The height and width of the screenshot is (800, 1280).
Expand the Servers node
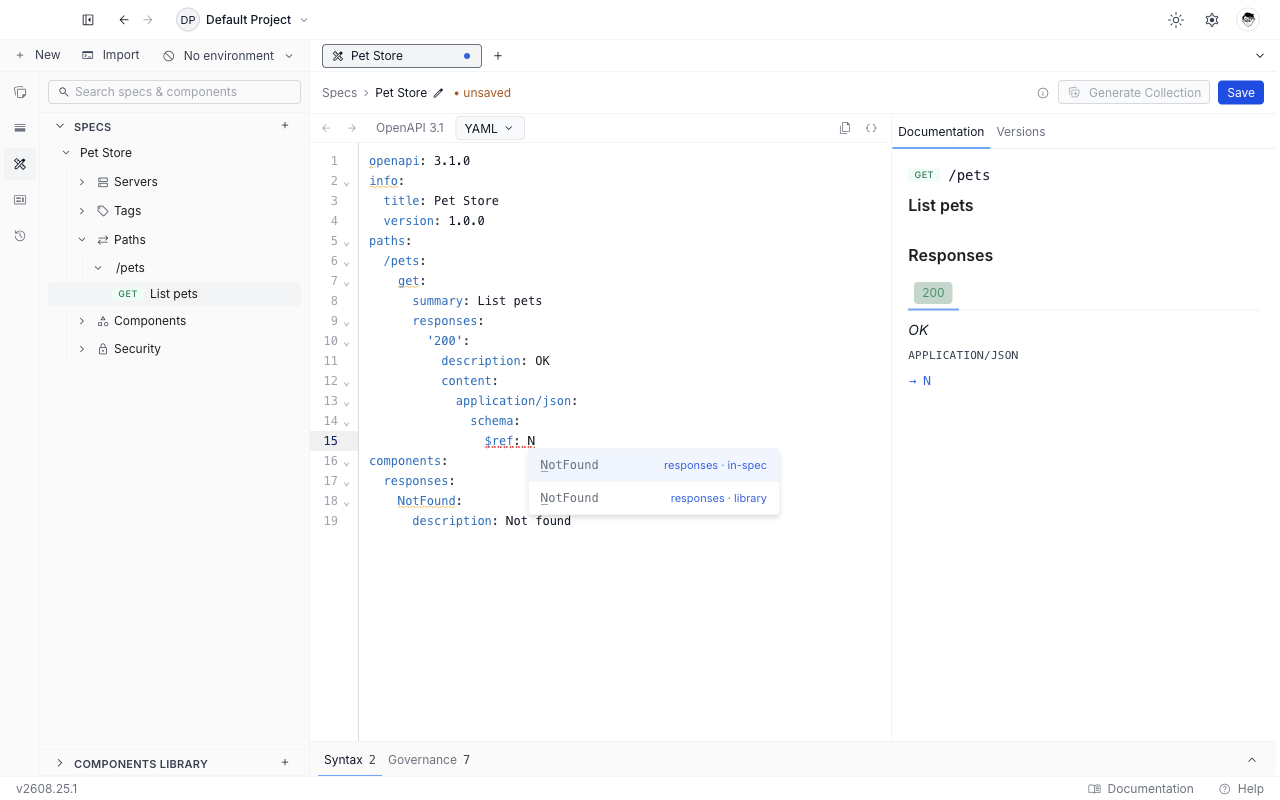point(82,182)
